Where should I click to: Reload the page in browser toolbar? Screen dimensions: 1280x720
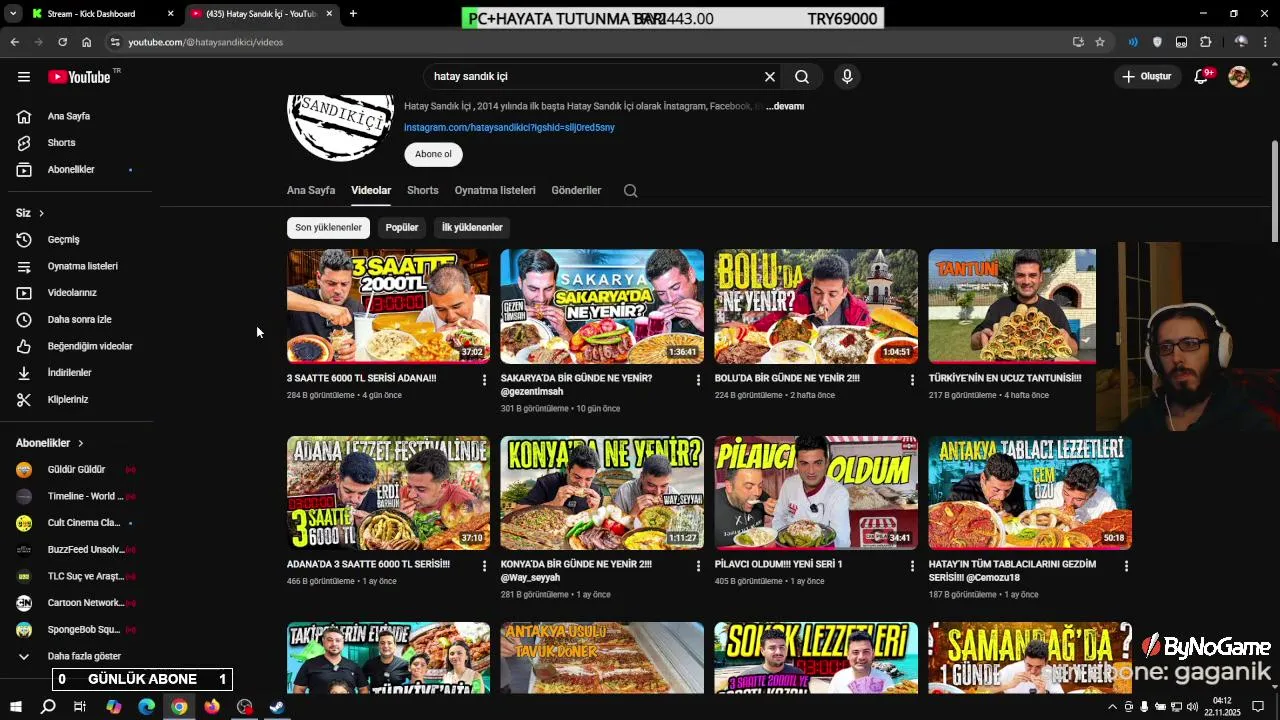pos(62,42)
